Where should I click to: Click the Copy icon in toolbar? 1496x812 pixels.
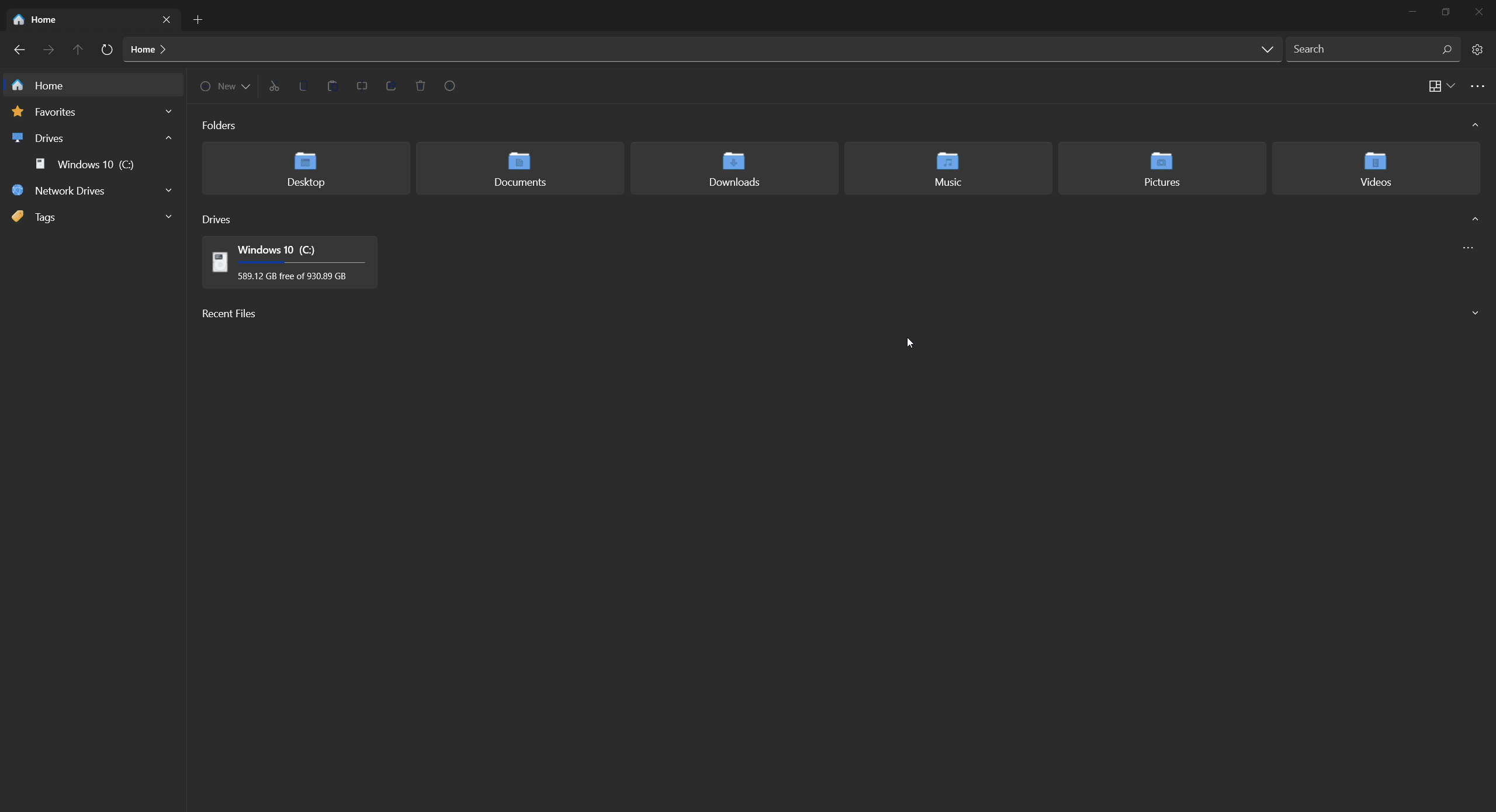pos(303,86)
